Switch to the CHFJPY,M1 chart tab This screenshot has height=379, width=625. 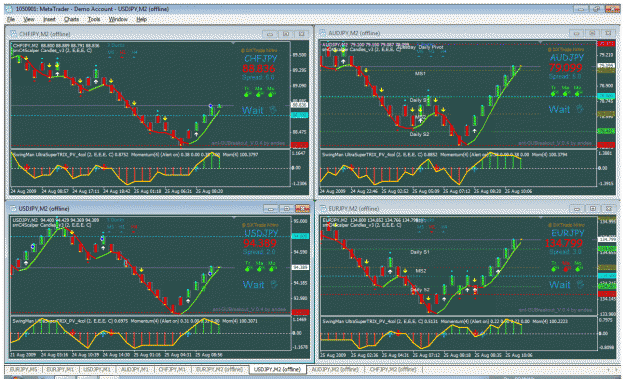(172, 369)
